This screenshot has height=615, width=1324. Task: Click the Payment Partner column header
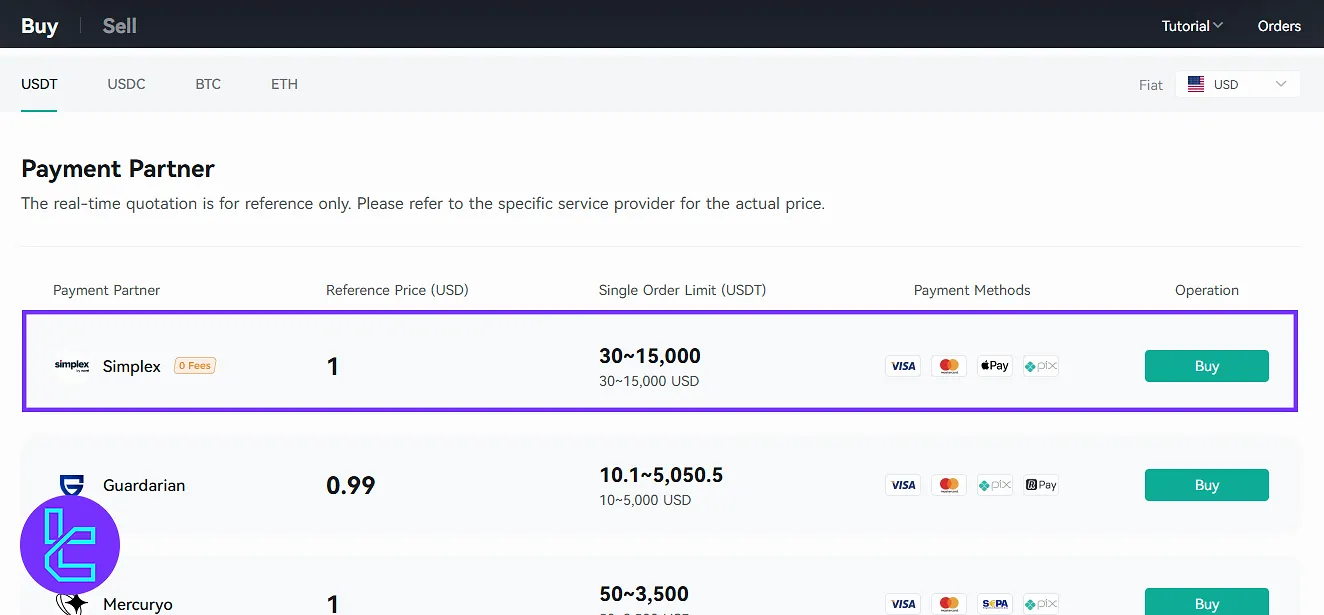107,290
